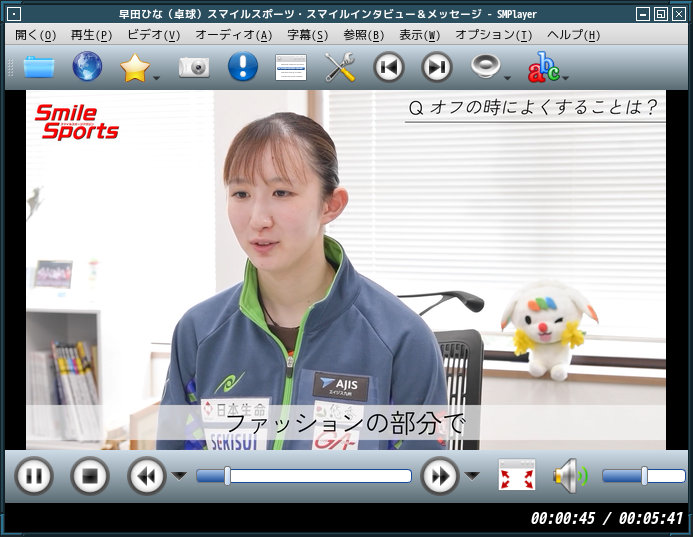Fast forward using double-right arrow button
Viewport: 693px width, 537px height.
click(x=440, y=476)
